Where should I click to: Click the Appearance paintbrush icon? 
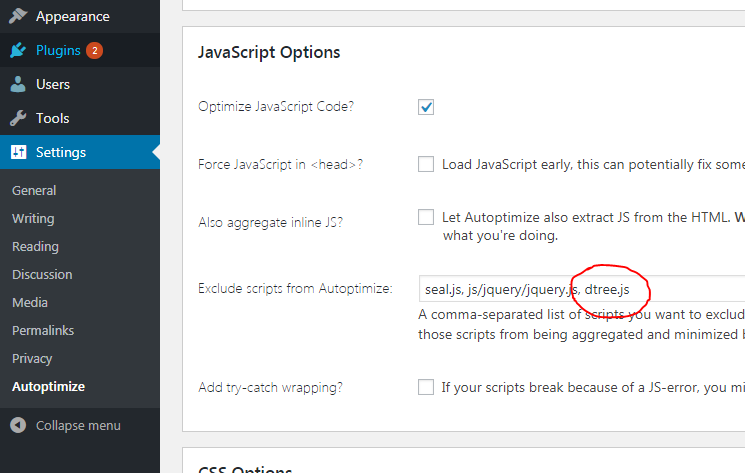(x=18, y=16)
